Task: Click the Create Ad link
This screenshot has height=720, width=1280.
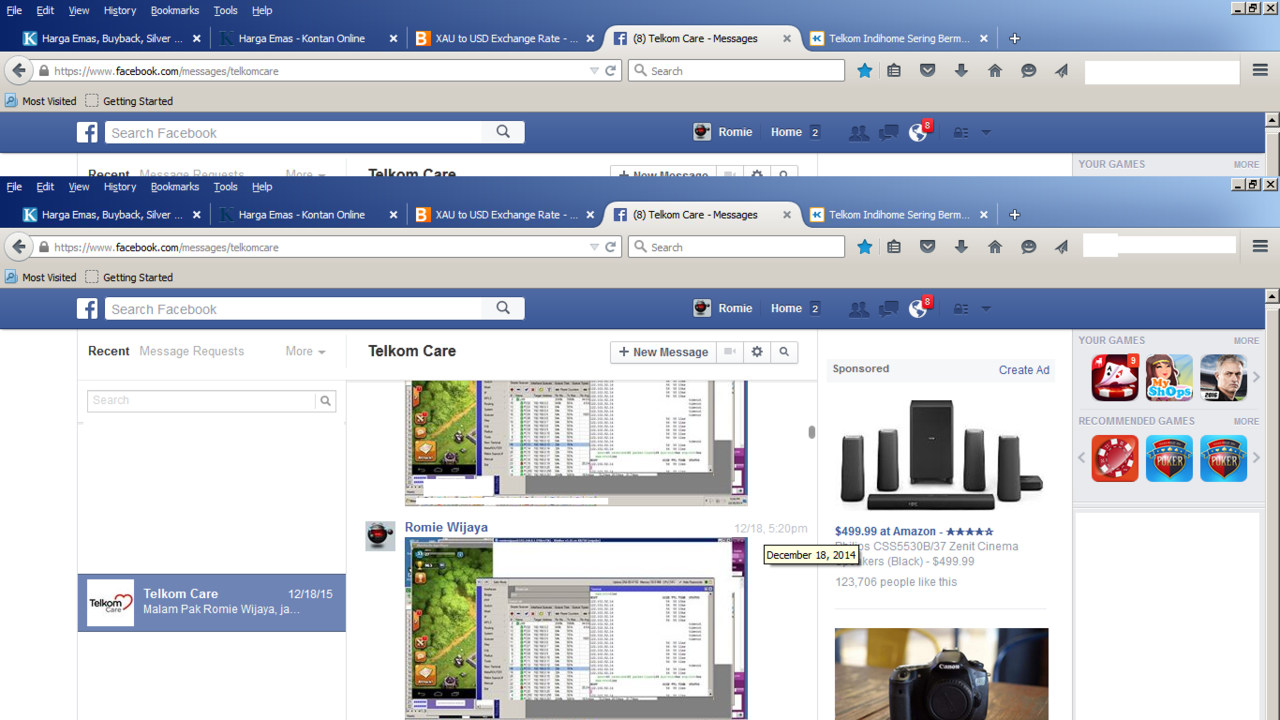Action: pyautogui.click(x=1024, y=370)
